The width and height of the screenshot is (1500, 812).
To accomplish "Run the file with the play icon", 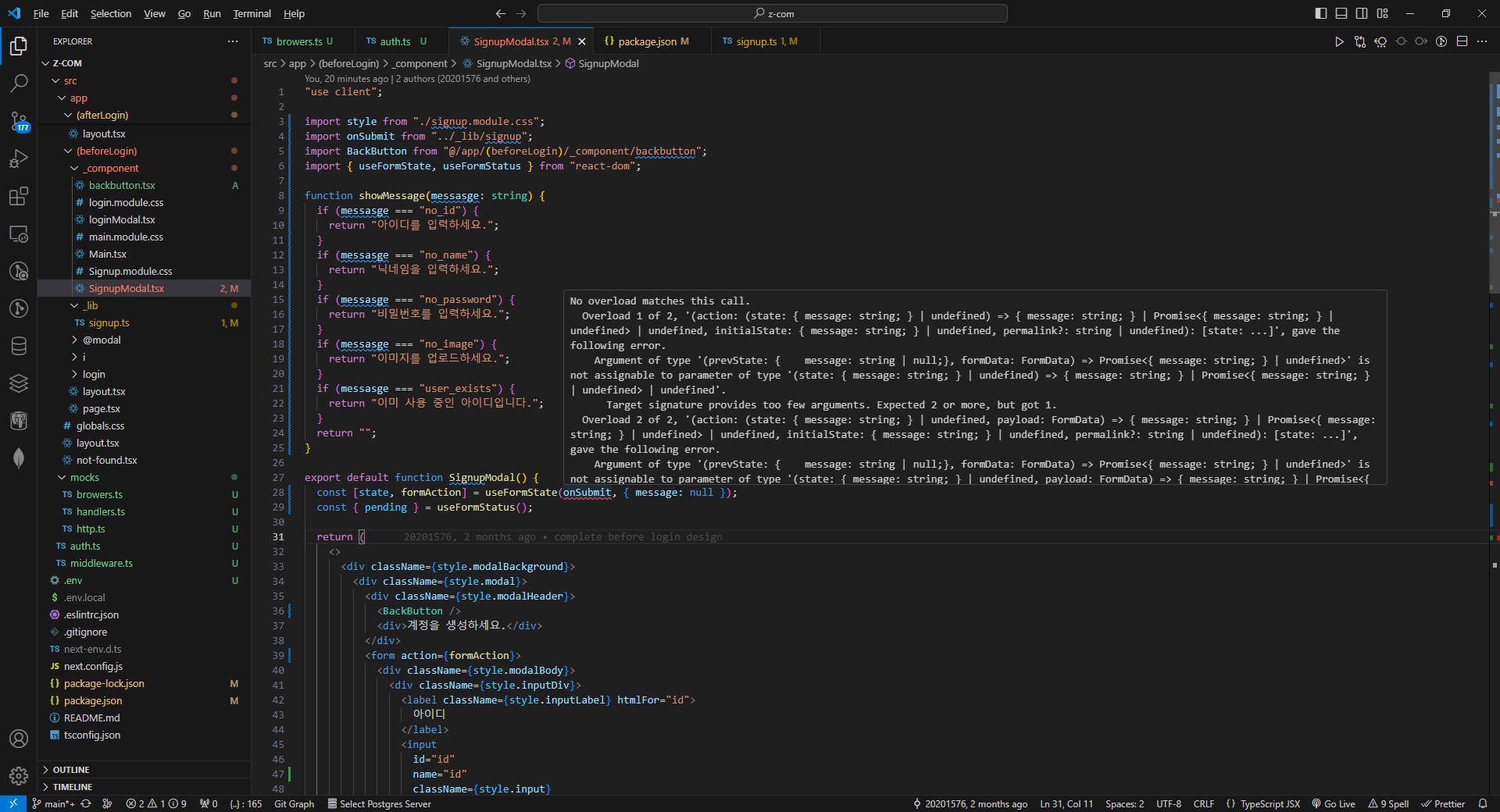I will coord(1339,41).
